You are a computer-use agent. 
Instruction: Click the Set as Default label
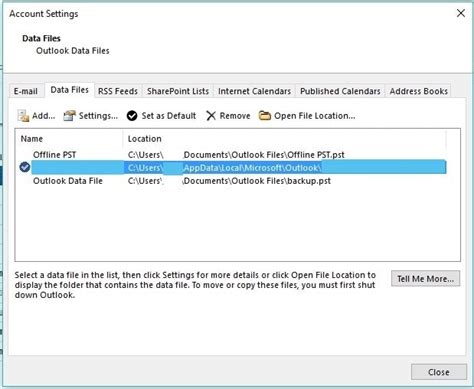point(169,116)
